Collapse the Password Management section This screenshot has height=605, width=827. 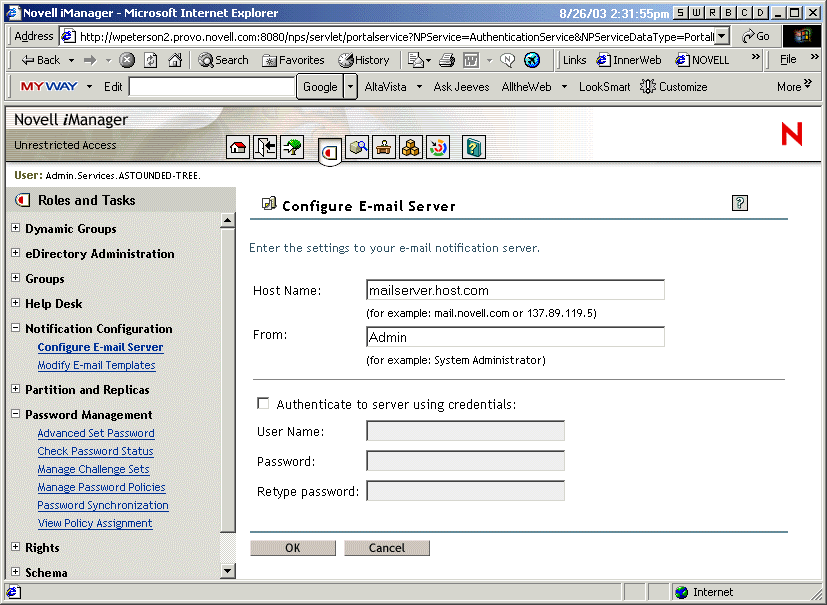14,414
